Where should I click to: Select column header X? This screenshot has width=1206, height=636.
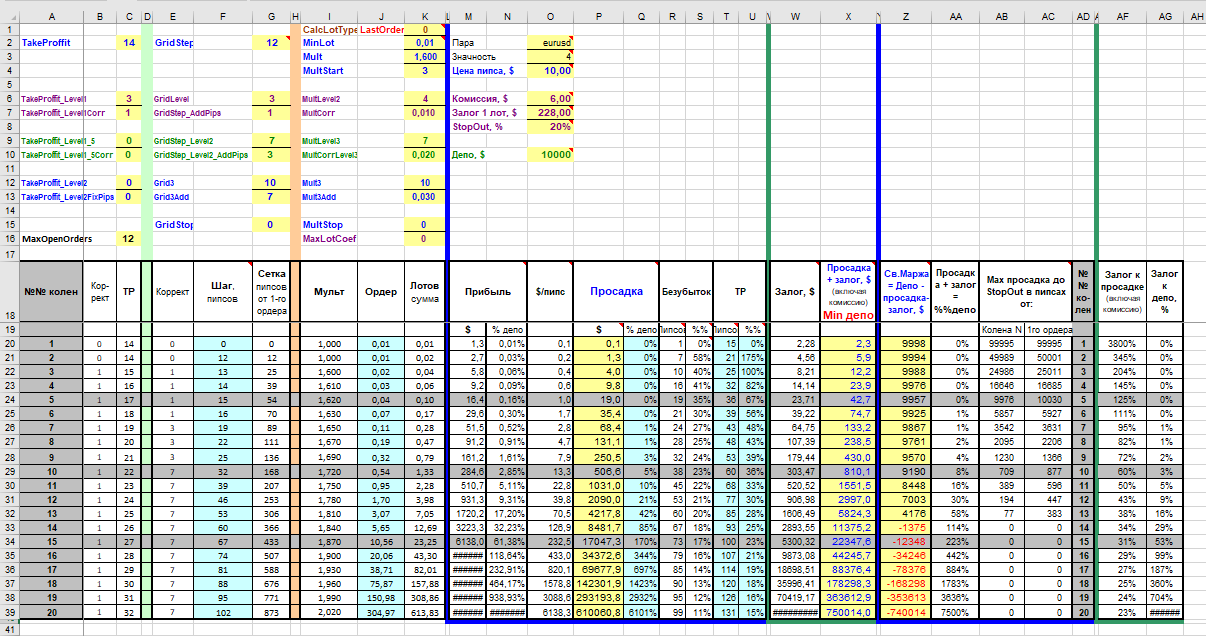848,18
